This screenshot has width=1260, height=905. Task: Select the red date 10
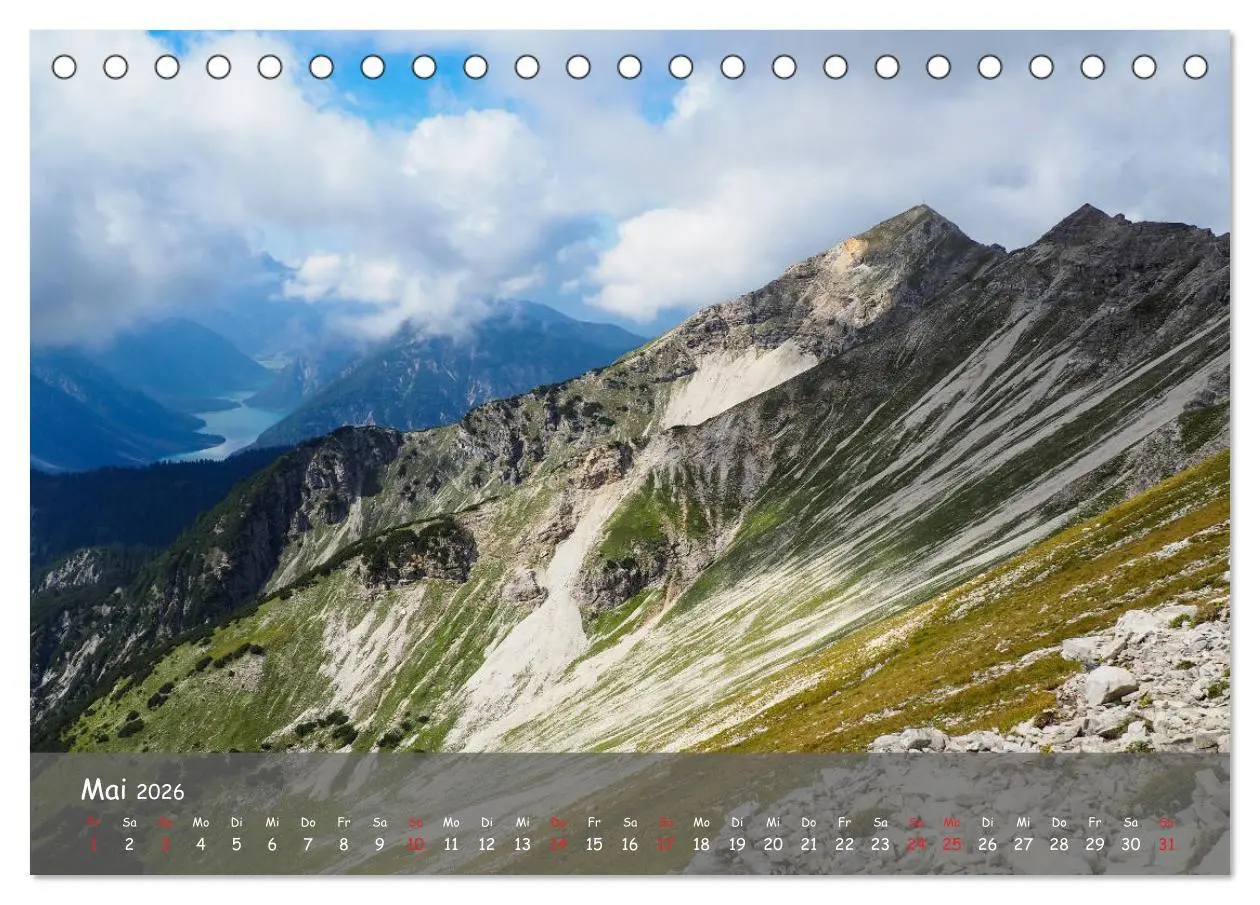click(x=415, y=844)
